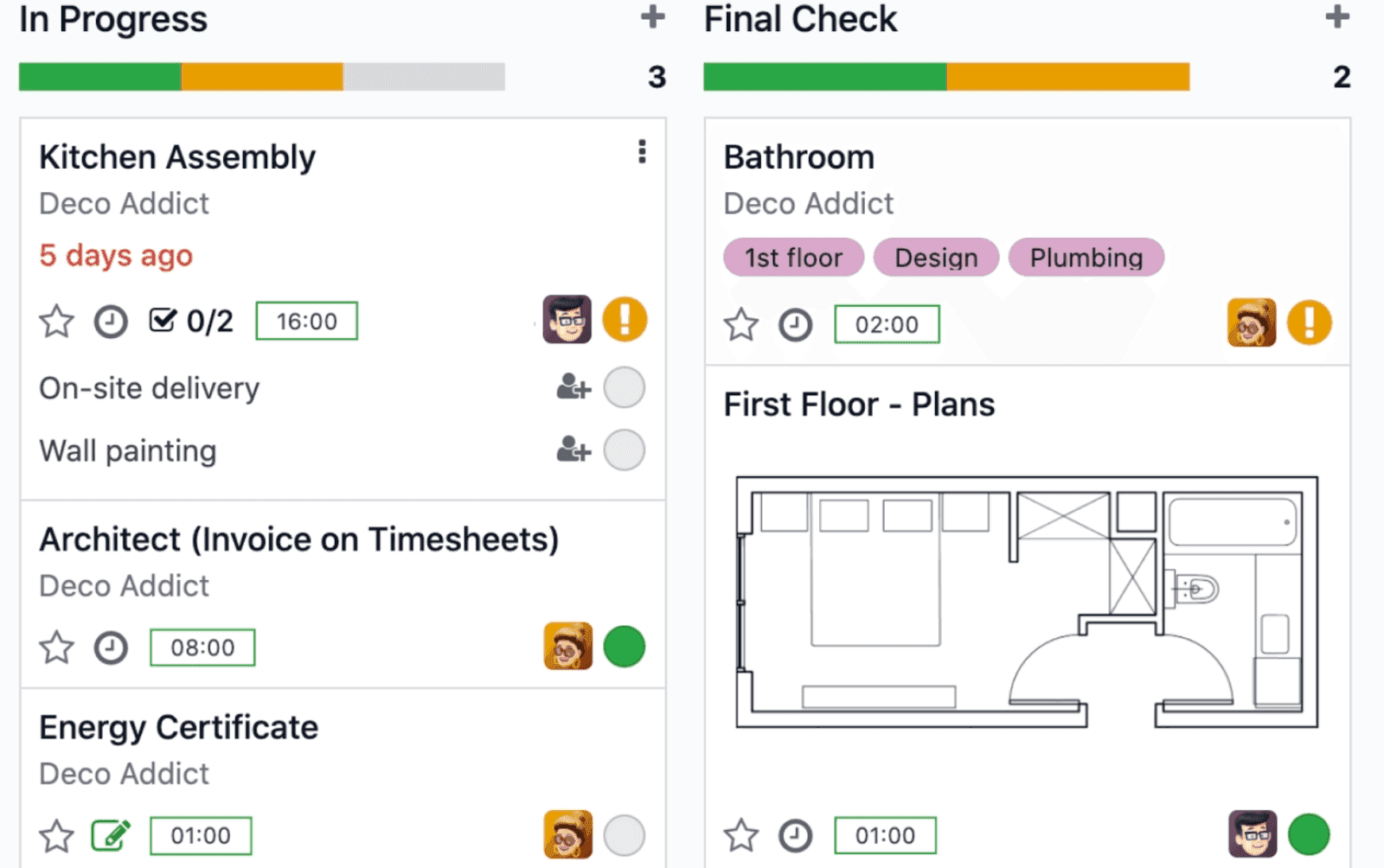Add a new task to Final Check column
The image size is (1384, 868).
[1336, 17]
